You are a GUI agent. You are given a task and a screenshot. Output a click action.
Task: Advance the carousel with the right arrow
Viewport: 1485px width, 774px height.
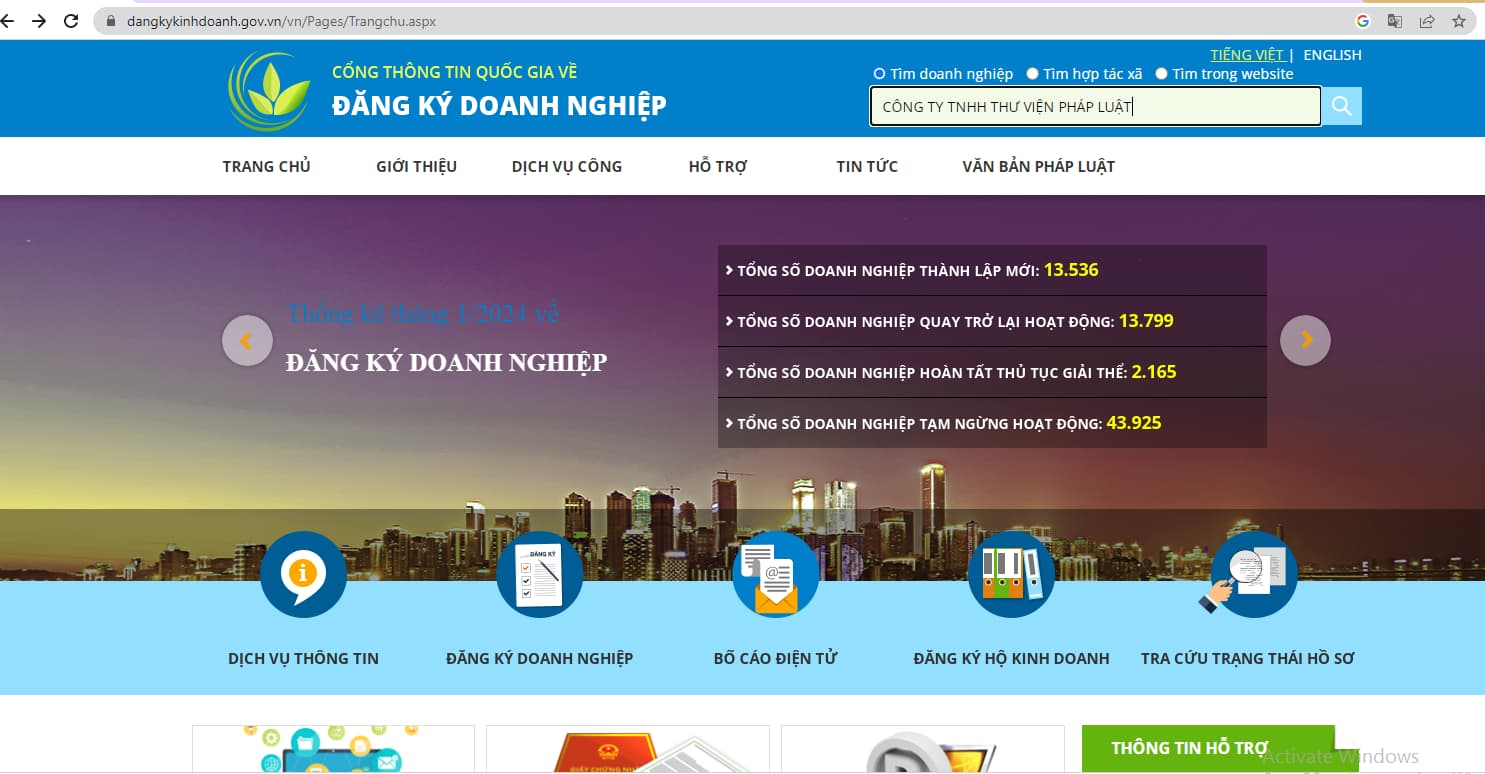[x=1305, y=340]
